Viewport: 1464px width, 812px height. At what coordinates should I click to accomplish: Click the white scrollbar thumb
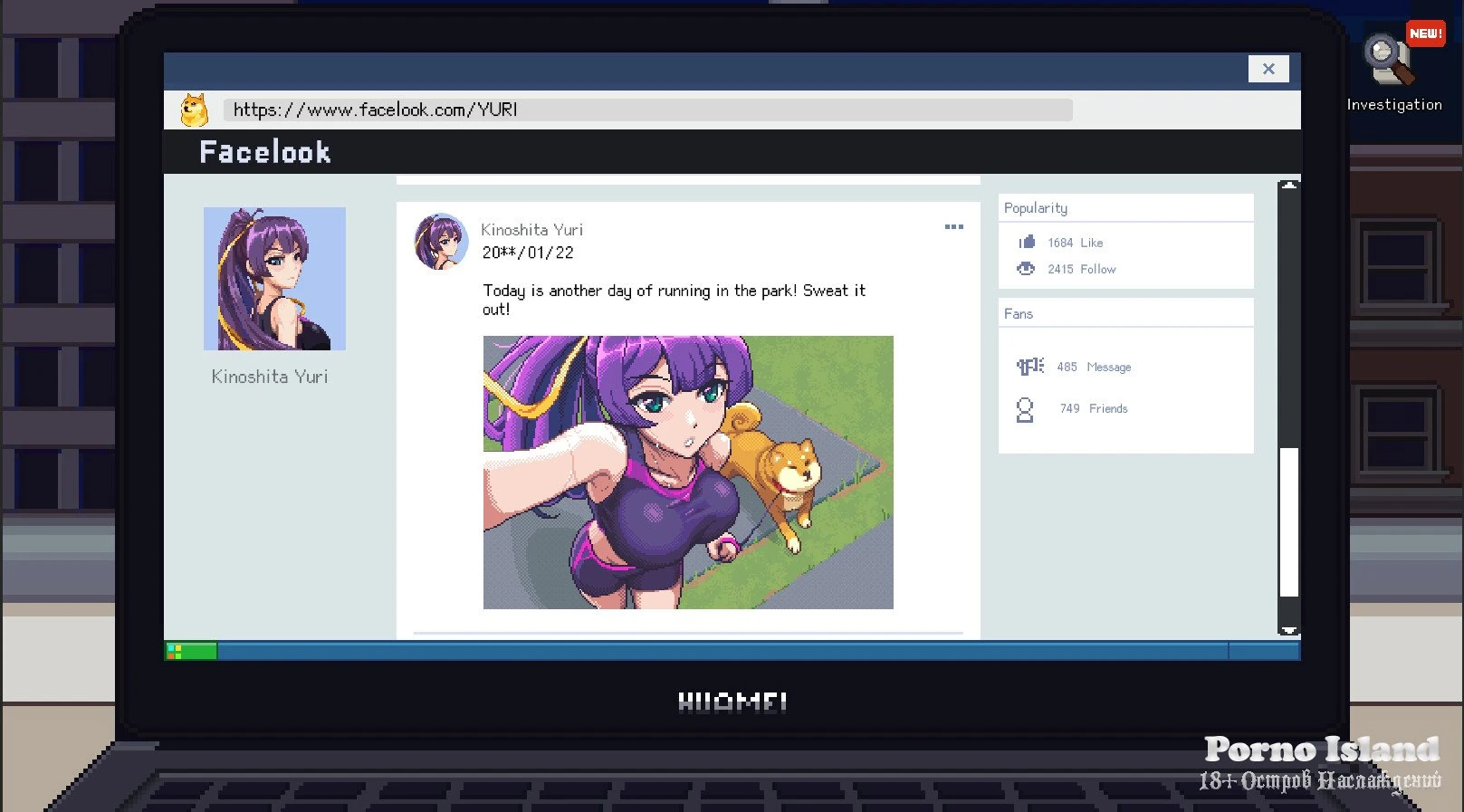[x=1288, y=521]
